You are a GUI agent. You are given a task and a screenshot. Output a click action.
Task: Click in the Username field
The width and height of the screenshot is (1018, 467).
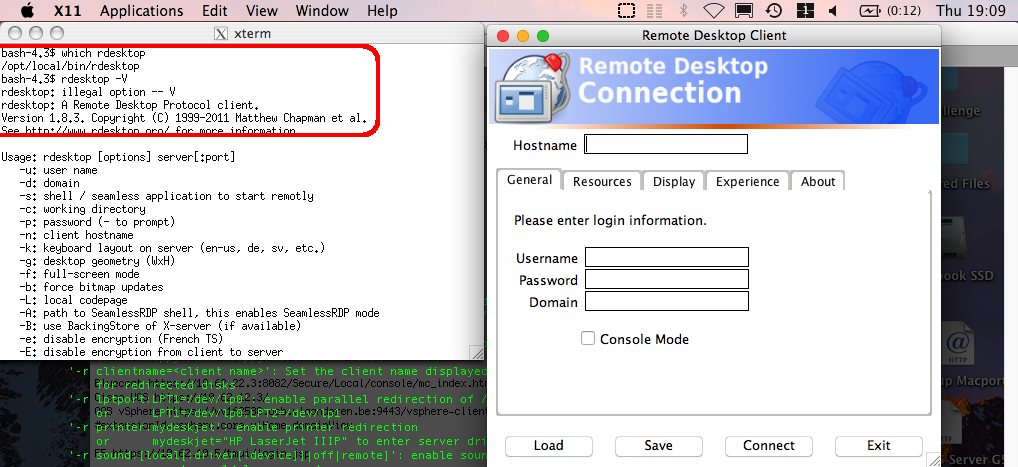pyautogui.click(x=667, y=257)
